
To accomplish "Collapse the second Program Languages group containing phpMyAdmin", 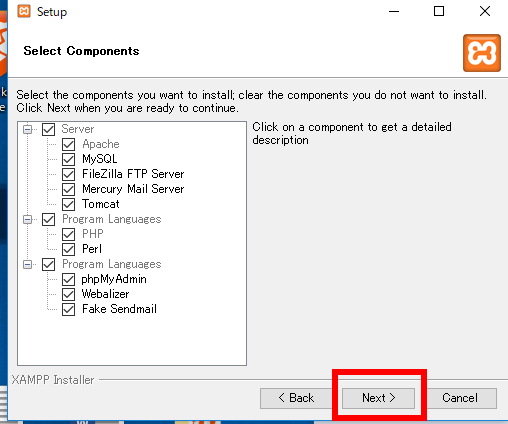I will (28, 264).
